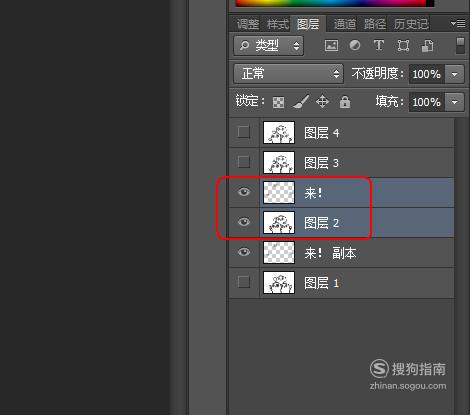
Task: Pick a color from the spectrum bar
Action: 334,3
